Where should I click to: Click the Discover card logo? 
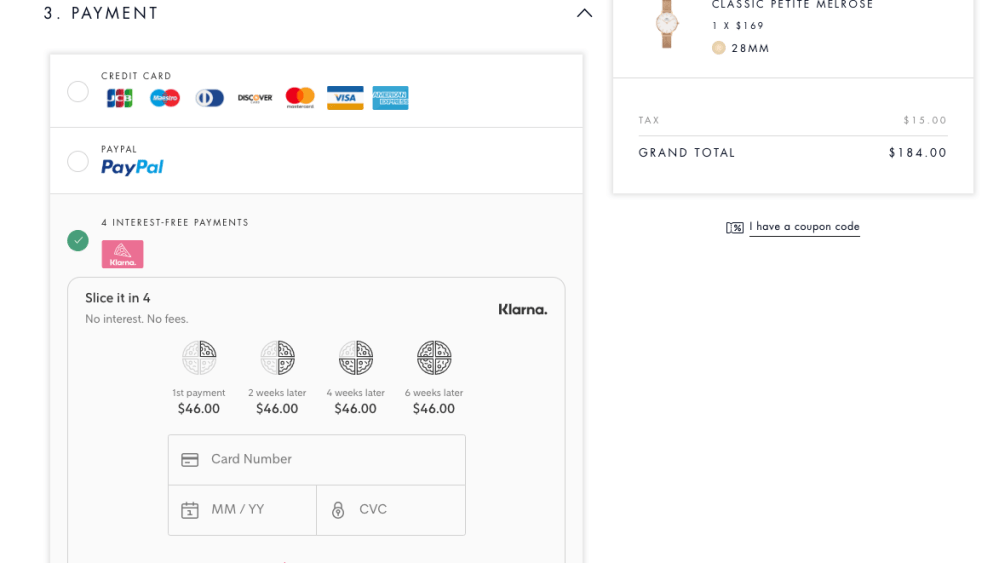click(255, 98)
